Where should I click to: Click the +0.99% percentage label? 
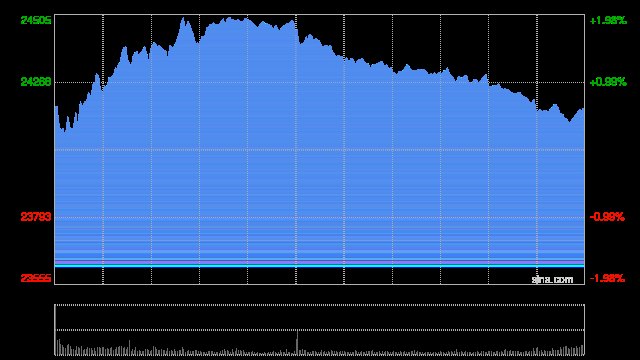coord(608,82)
